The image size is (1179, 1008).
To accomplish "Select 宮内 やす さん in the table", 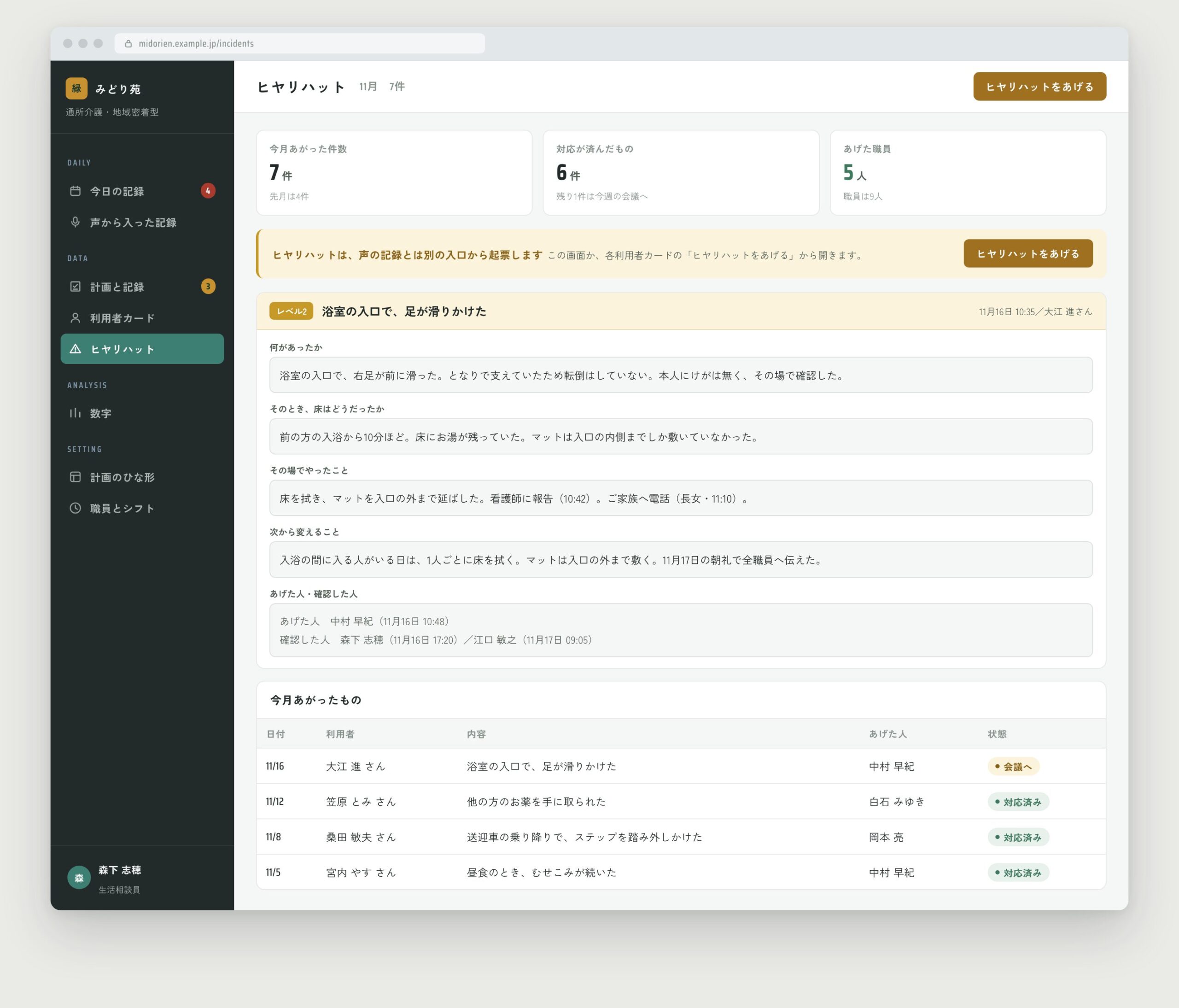I will 361,872.
